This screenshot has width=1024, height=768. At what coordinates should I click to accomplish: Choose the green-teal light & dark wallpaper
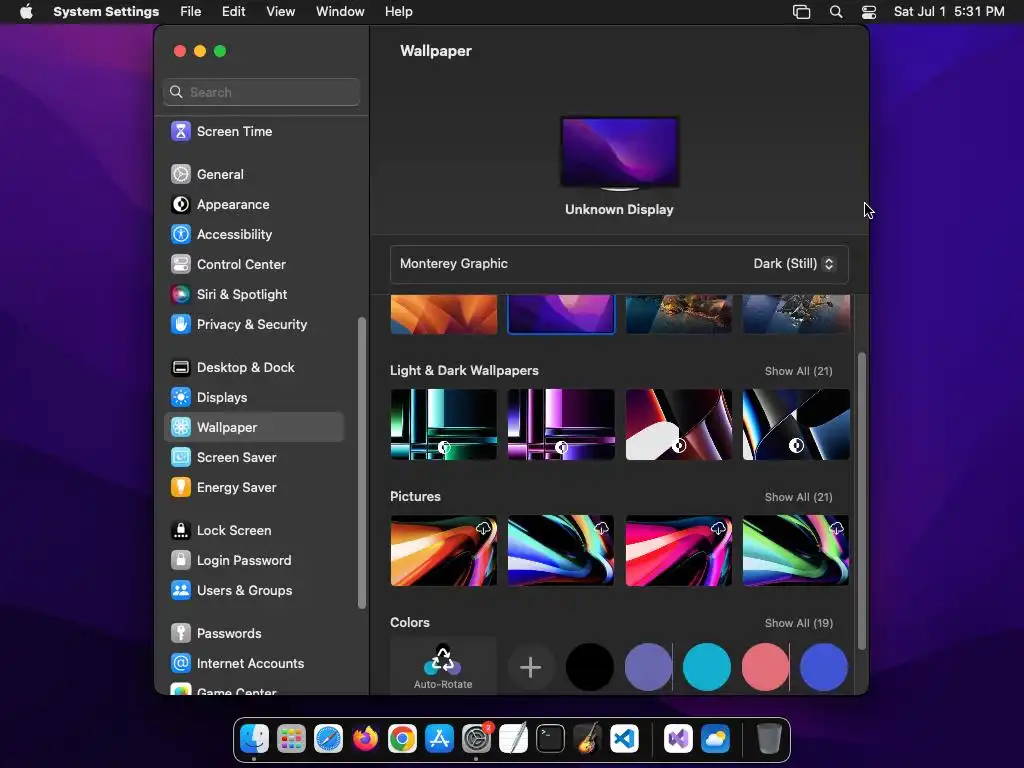[x=443, y=424]
